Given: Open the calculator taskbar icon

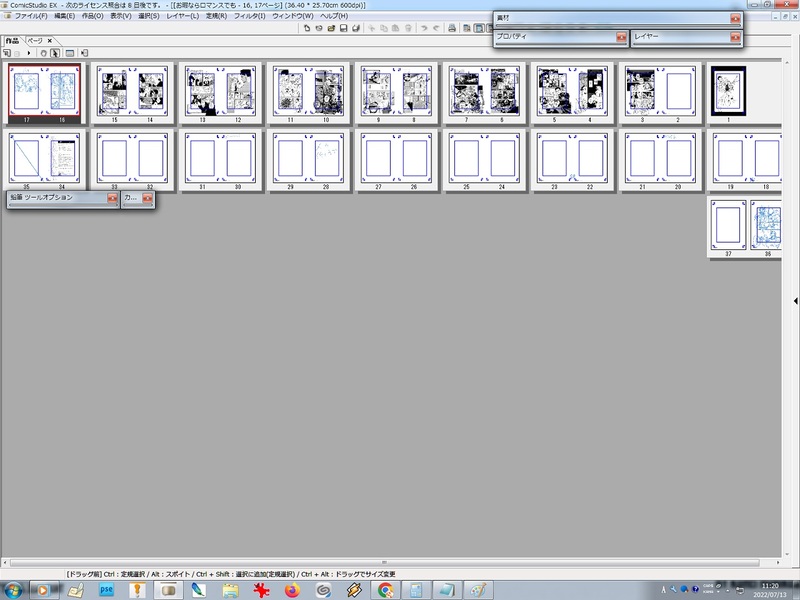Looking at the screenshot, I should [x=416, y=591].
